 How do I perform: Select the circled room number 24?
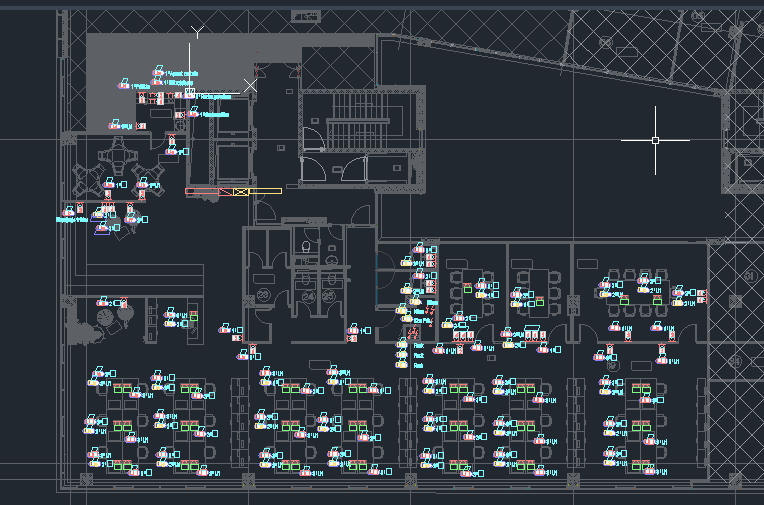tap(309, 296)
